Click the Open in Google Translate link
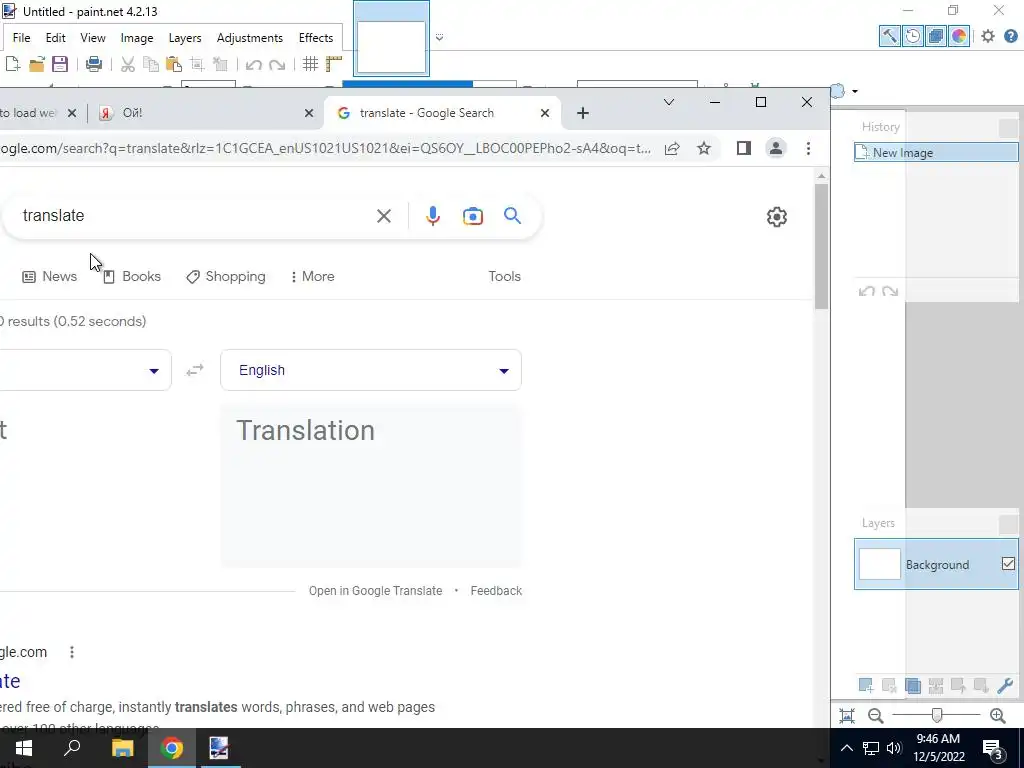This screenshot has width=1024, height=768. pyautogui.click(x=376, y=590)
